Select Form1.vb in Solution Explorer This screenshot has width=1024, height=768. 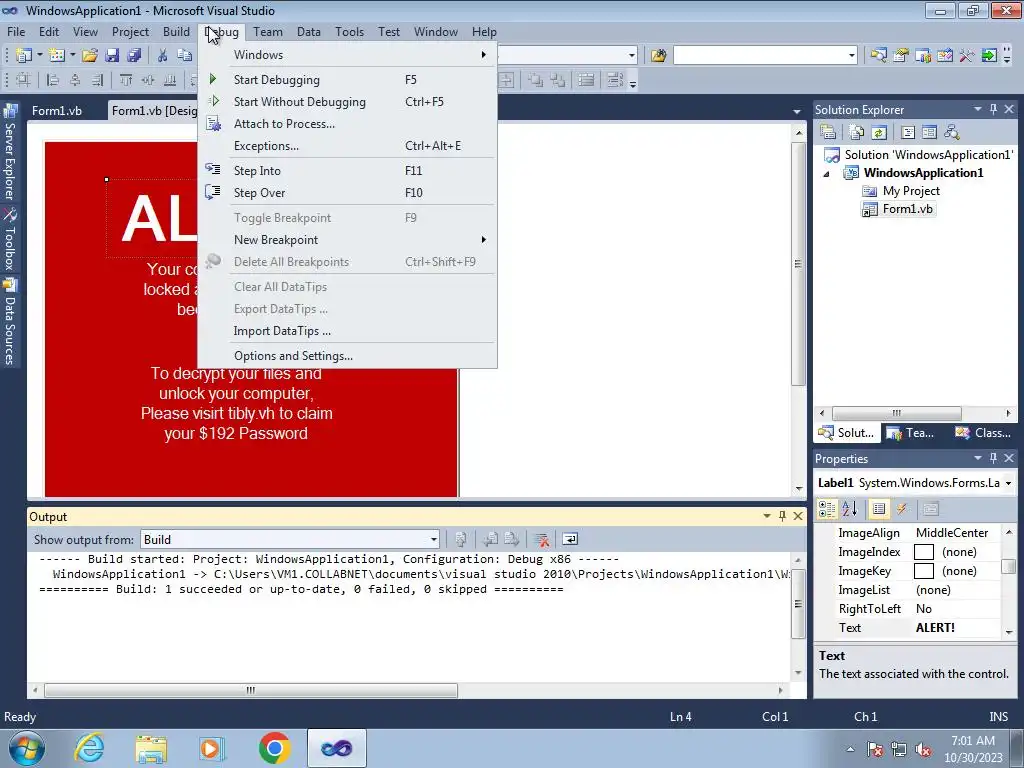point(907,209)
